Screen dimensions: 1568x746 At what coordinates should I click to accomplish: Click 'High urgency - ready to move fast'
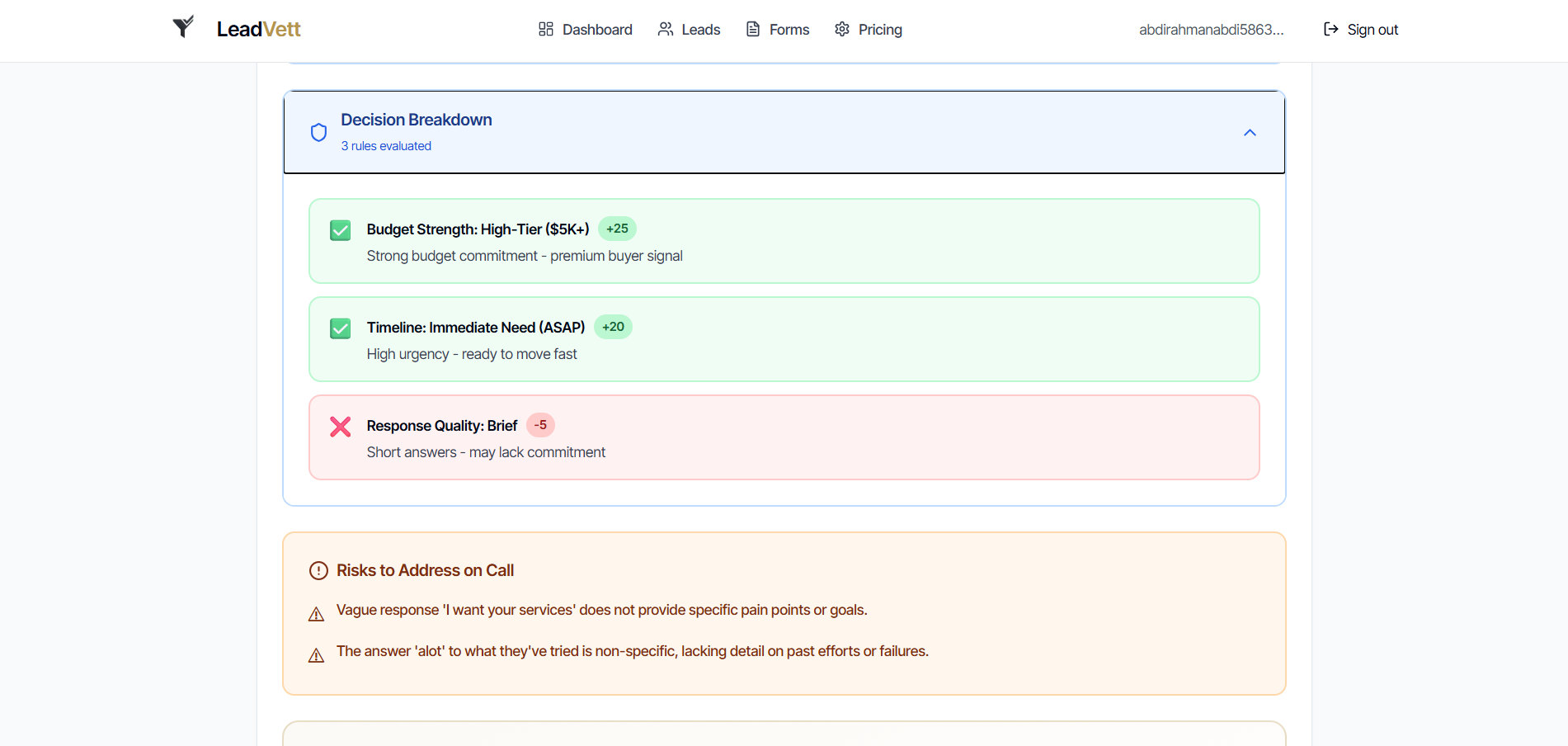(472, 354)
